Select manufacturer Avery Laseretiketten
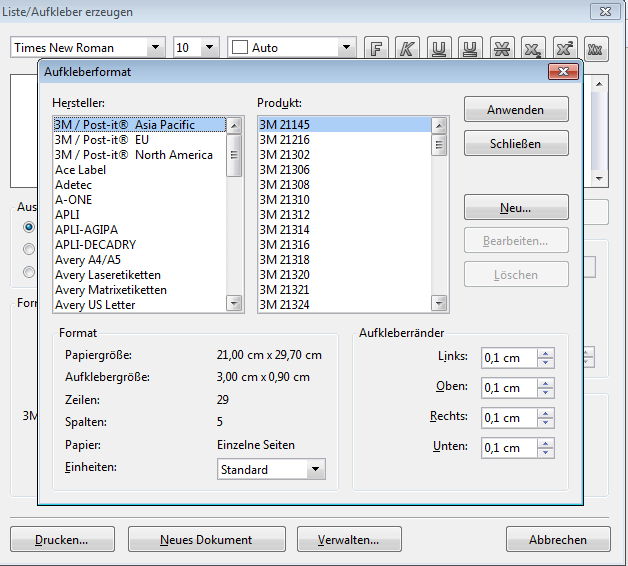 coord(140,275)
